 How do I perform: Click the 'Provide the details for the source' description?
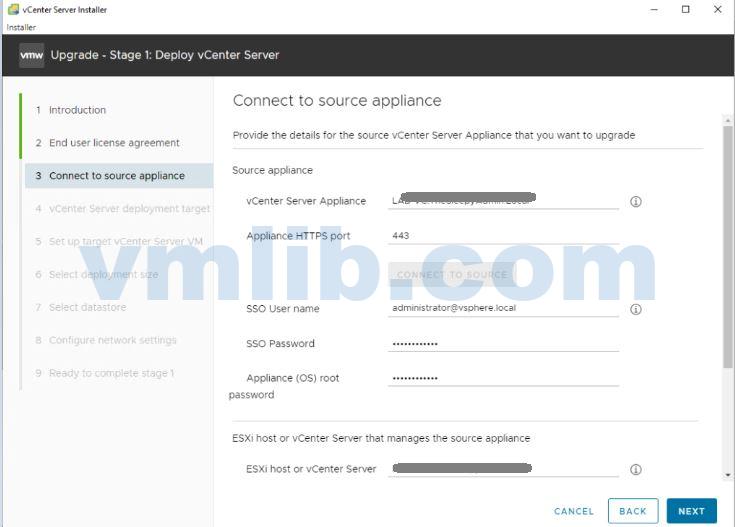tap(434, 135)
